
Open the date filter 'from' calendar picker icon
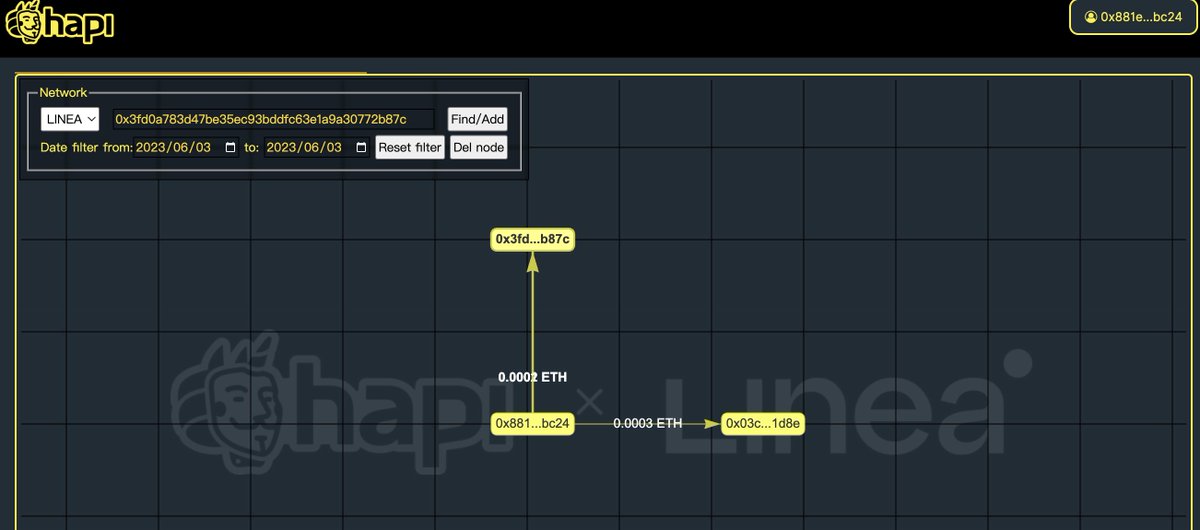tap(231, 147)
